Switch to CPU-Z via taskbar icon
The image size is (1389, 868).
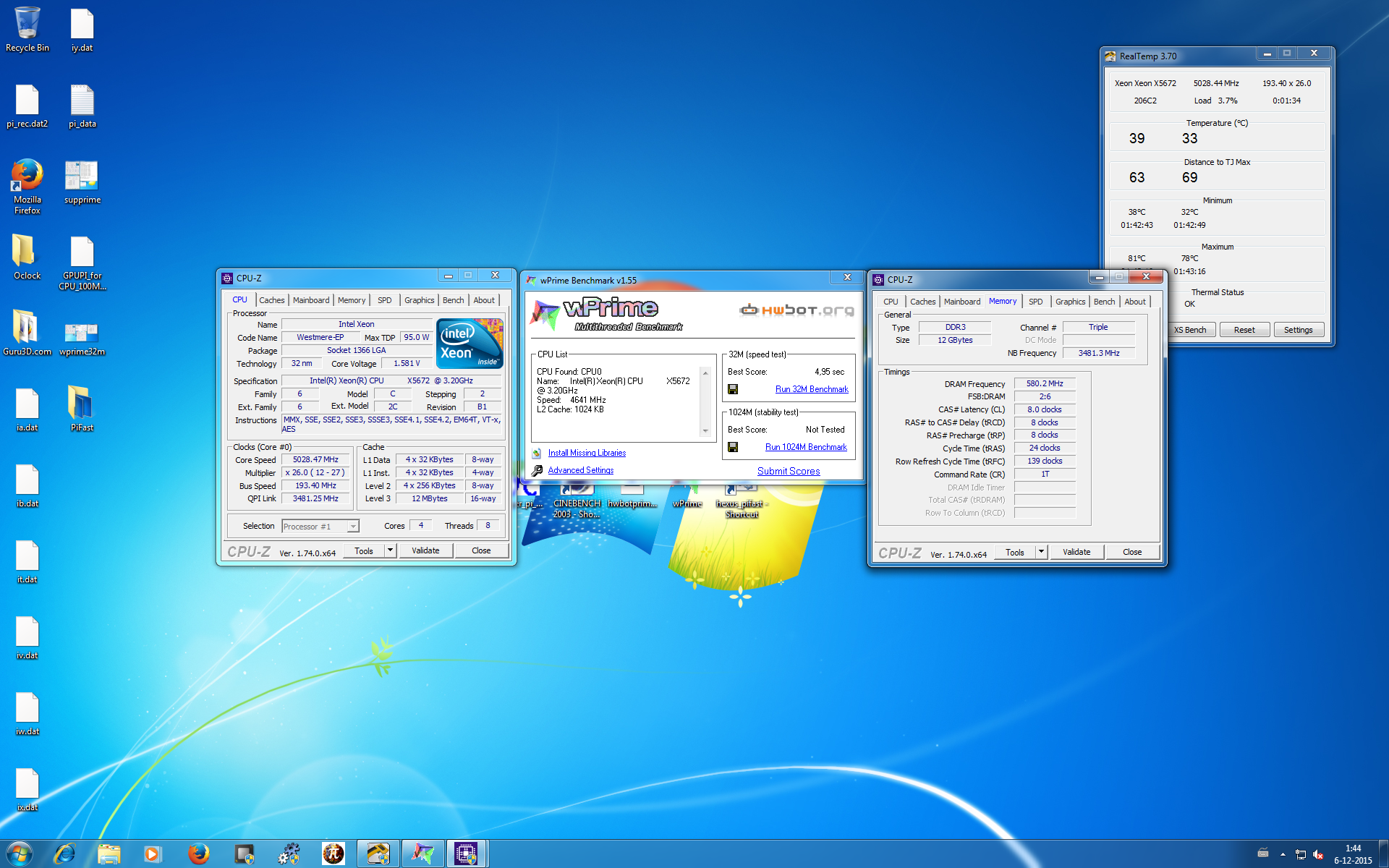(x=466, y=854)
